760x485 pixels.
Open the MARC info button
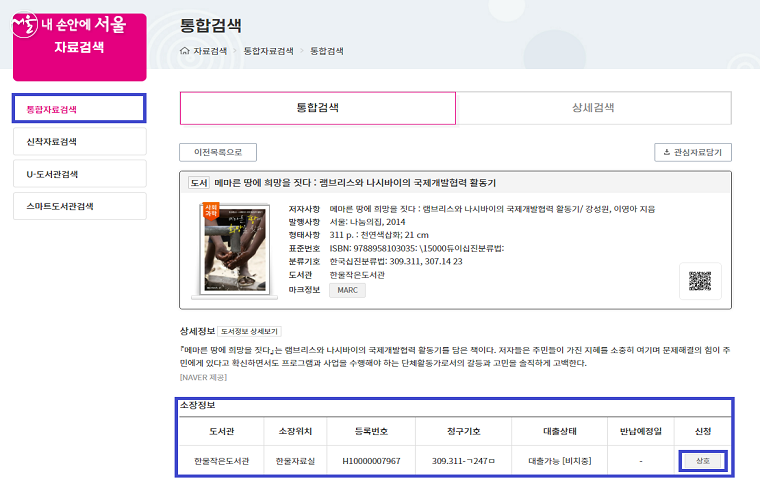[348, 290]
